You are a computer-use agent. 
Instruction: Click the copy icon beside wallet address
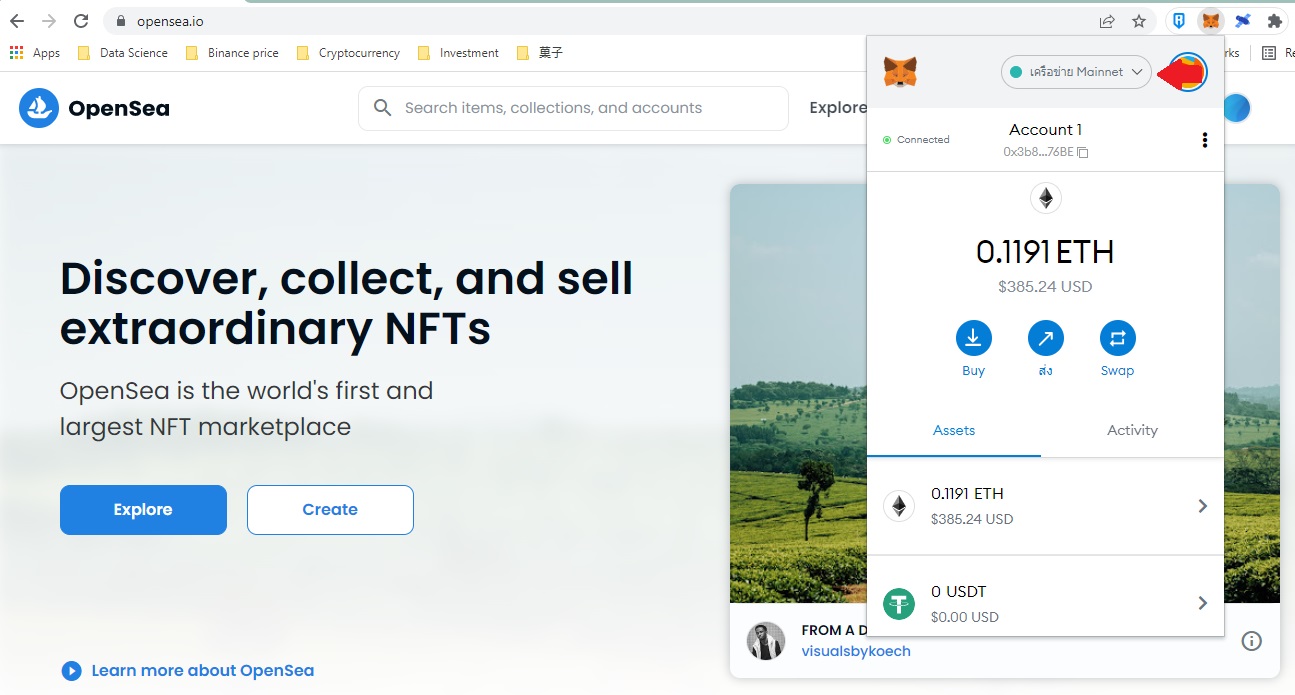tap(1082, 152)
